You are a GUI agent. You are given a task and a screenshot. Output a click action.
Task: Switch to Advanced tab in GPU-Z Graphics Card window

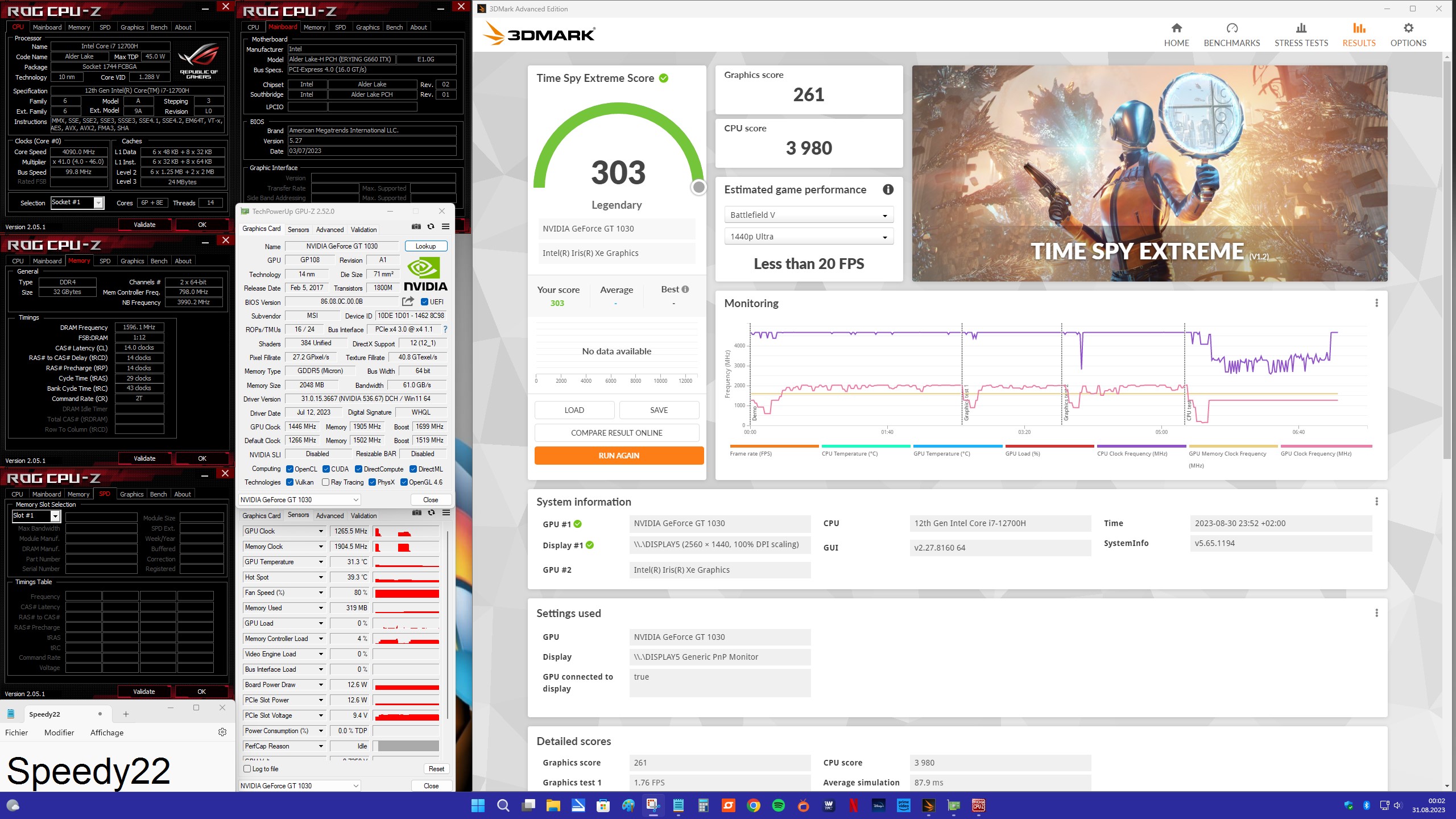pos(330,230)
